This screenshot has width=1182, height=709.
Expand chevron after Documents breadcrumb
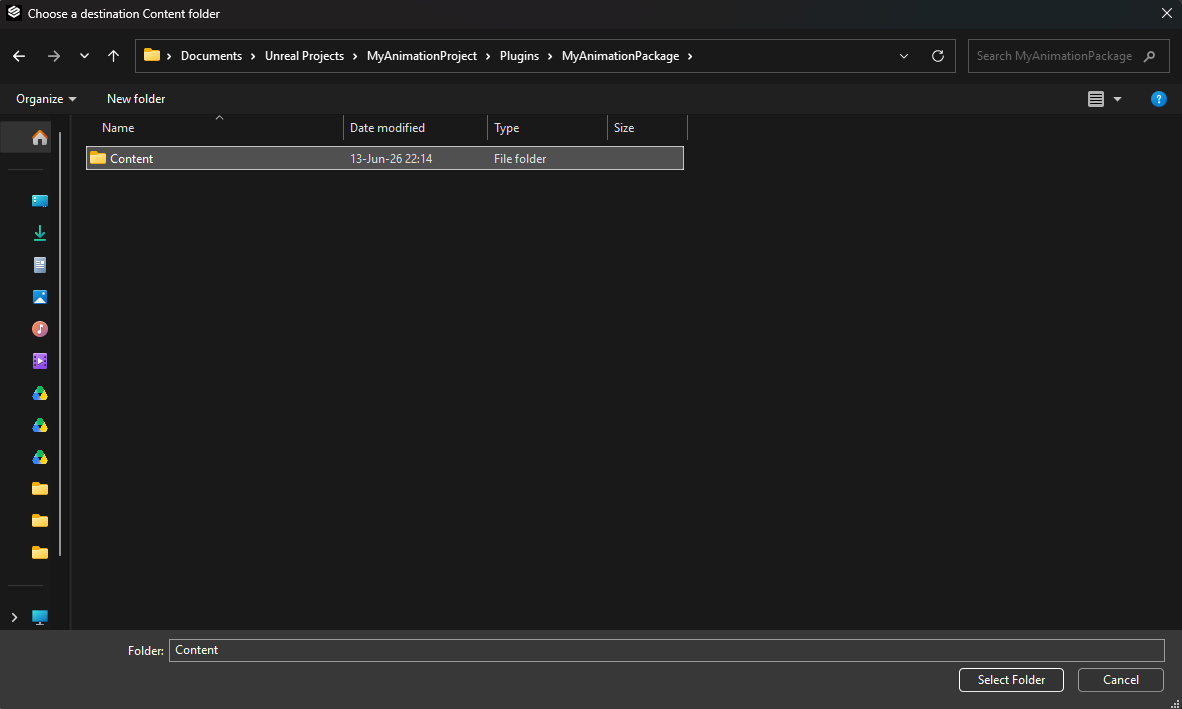pyautogui.click(x=253, y=56)
